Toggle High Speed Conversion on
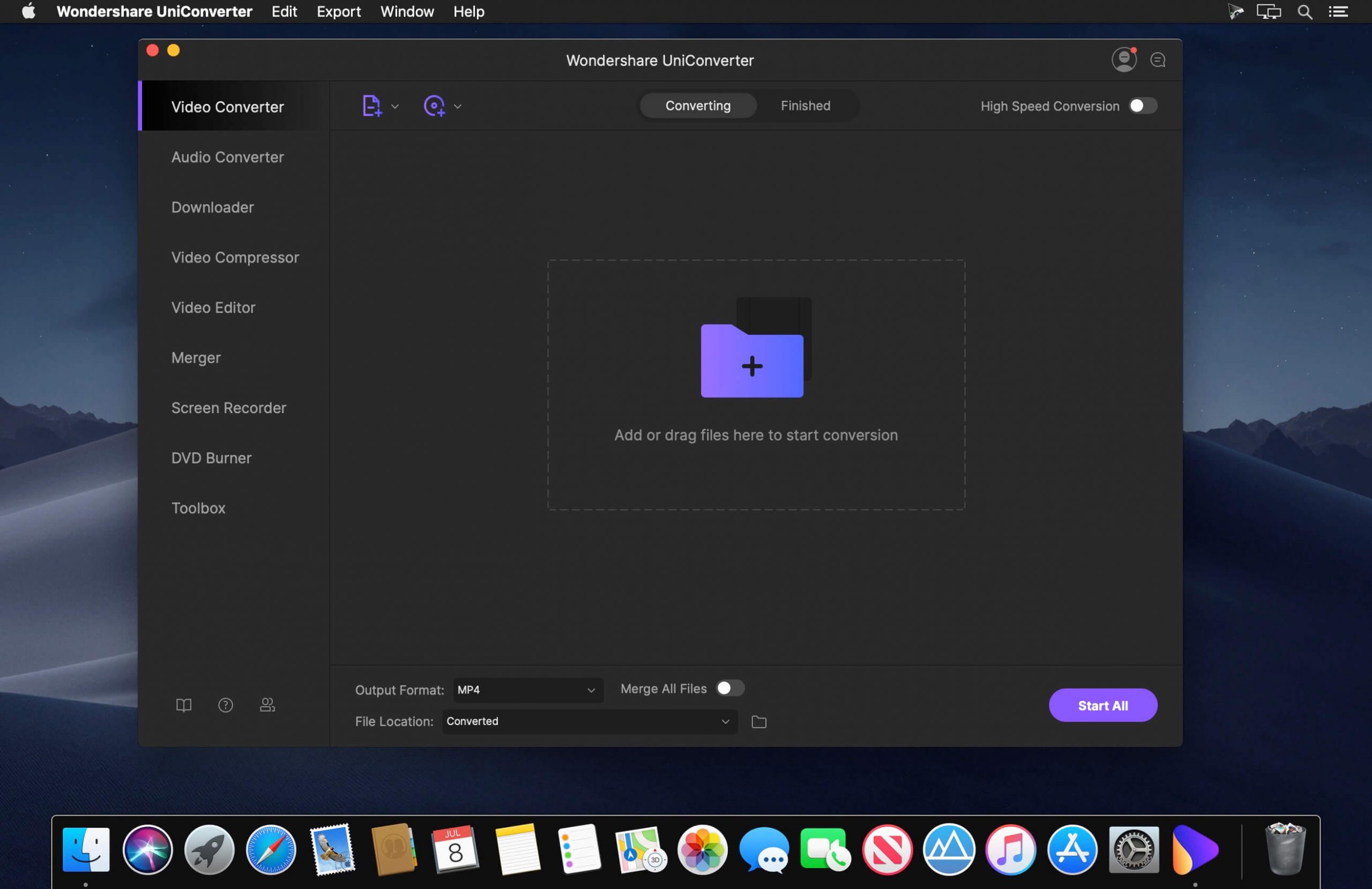Viewport: 1372px width, 889px height. pos(1141,105)
